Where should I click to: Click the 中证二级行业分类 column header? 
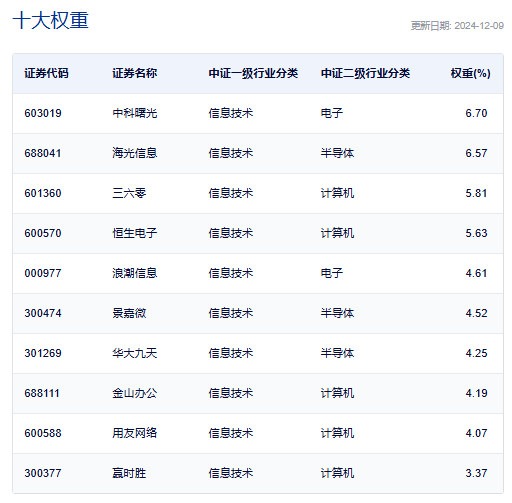coord(365,73)
